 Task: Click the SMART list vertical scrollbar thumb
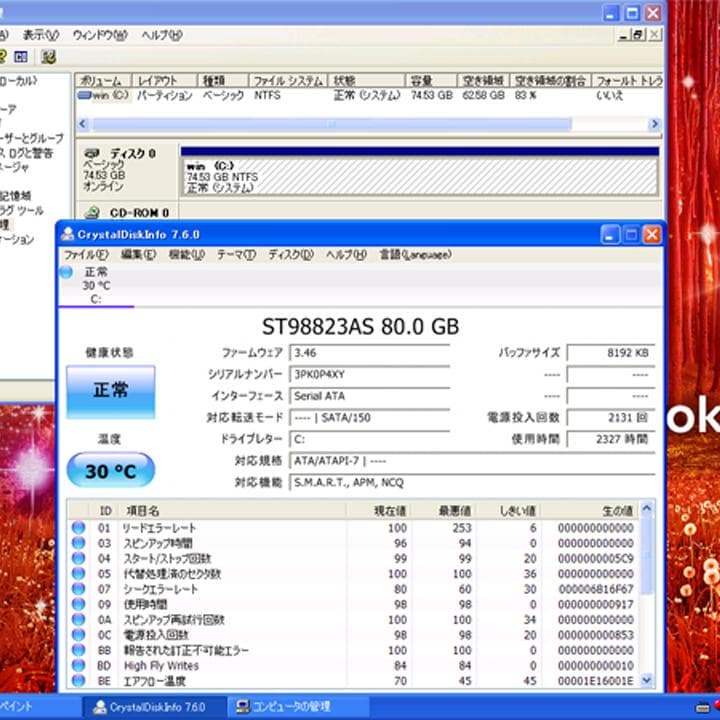pos(647,556)
